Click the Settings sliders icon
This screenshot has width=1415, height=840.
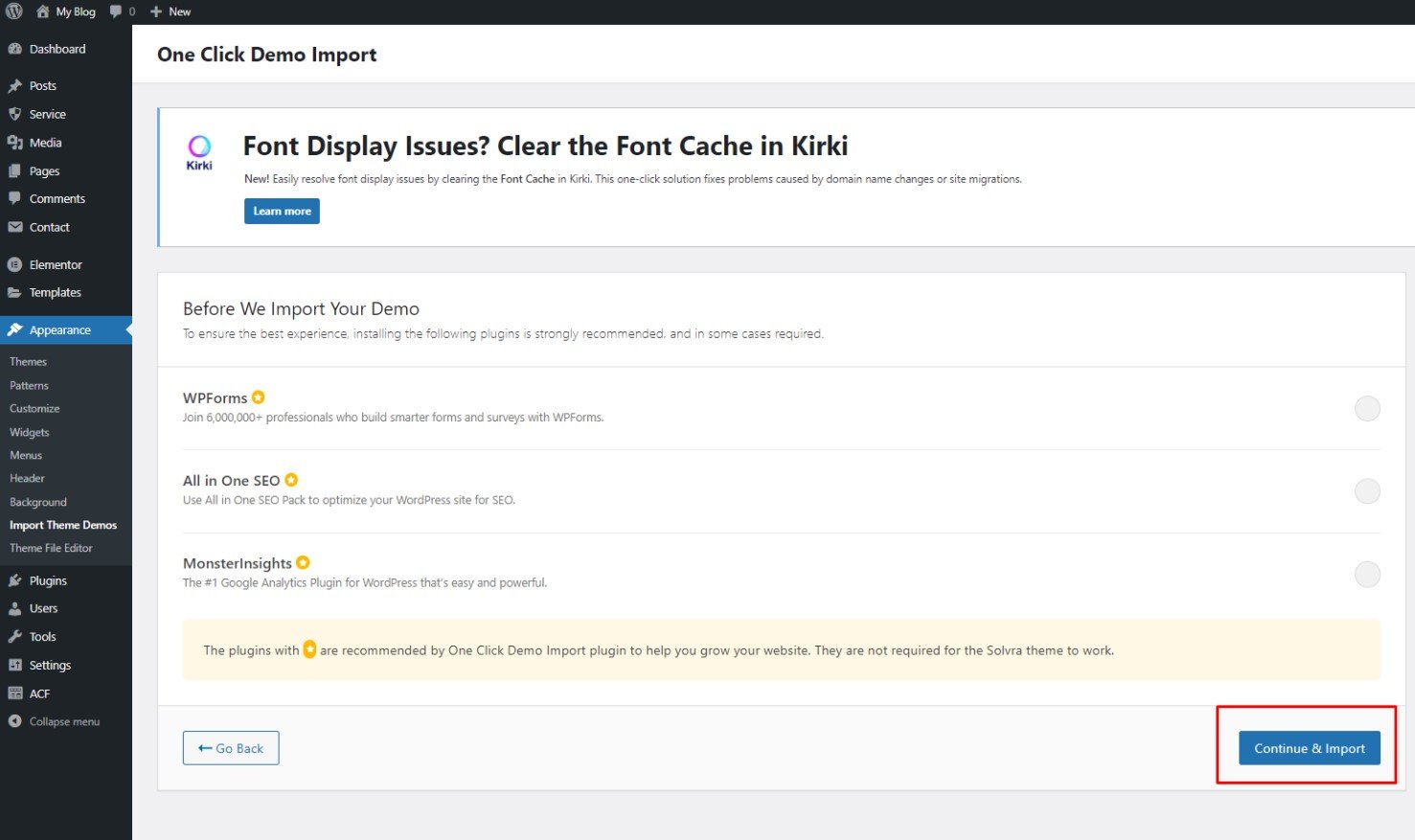coord(14,665)
